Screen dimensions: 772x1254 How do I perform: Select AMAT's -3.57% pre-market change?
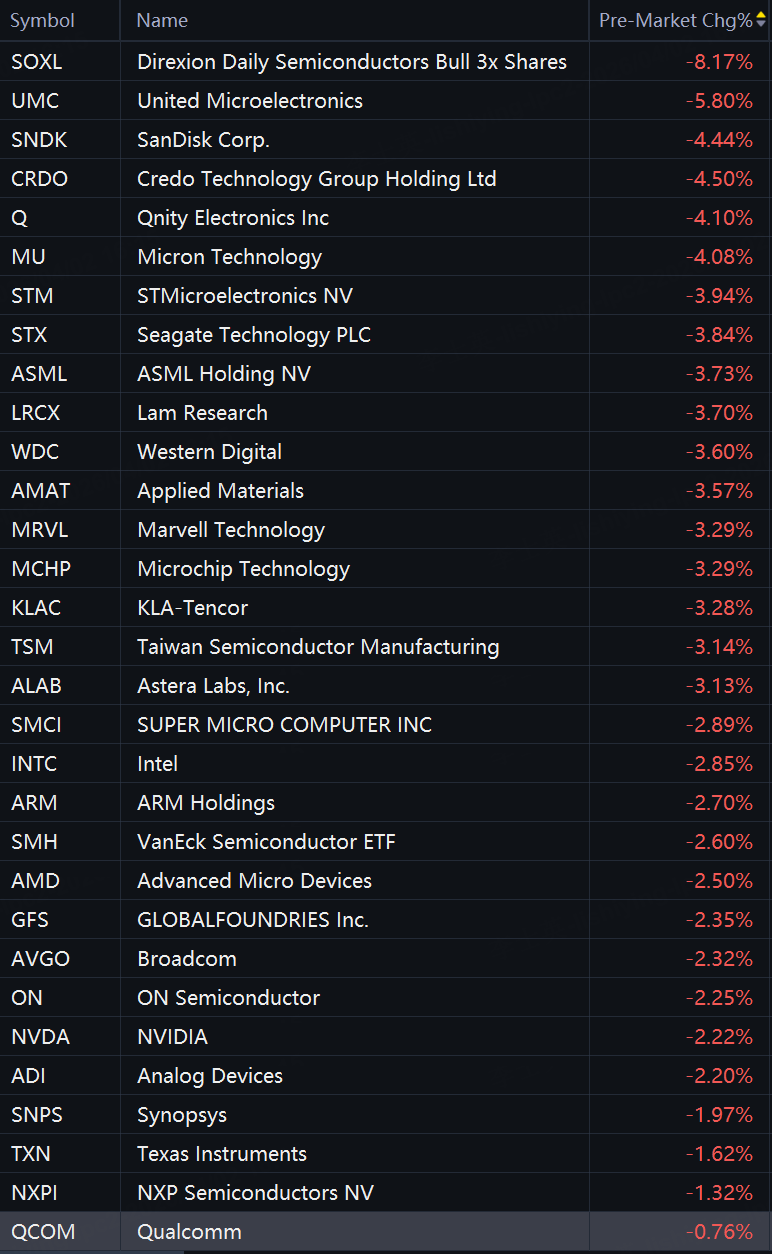coord(719,491)
